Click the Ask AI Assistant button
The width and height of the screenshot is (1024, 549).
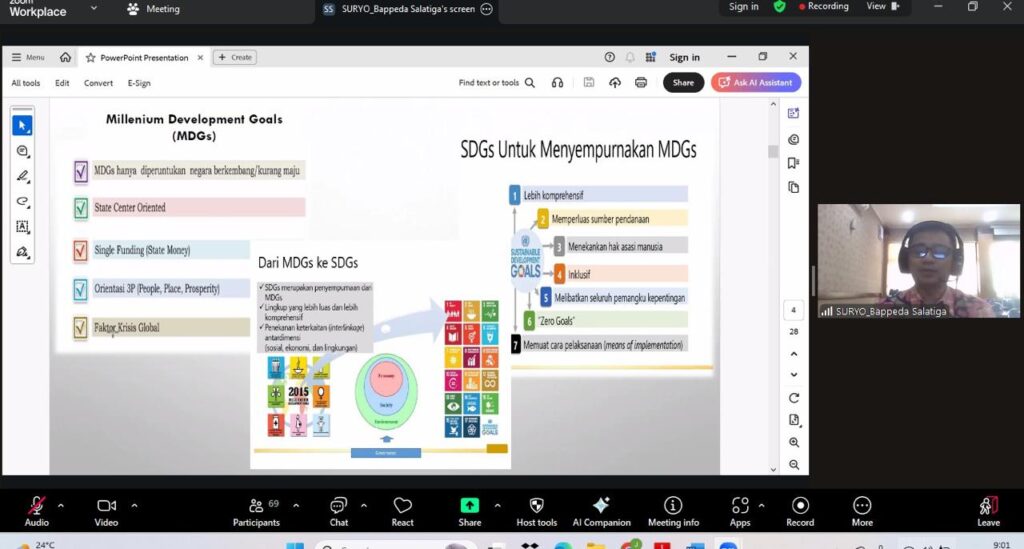coord(756,83)
